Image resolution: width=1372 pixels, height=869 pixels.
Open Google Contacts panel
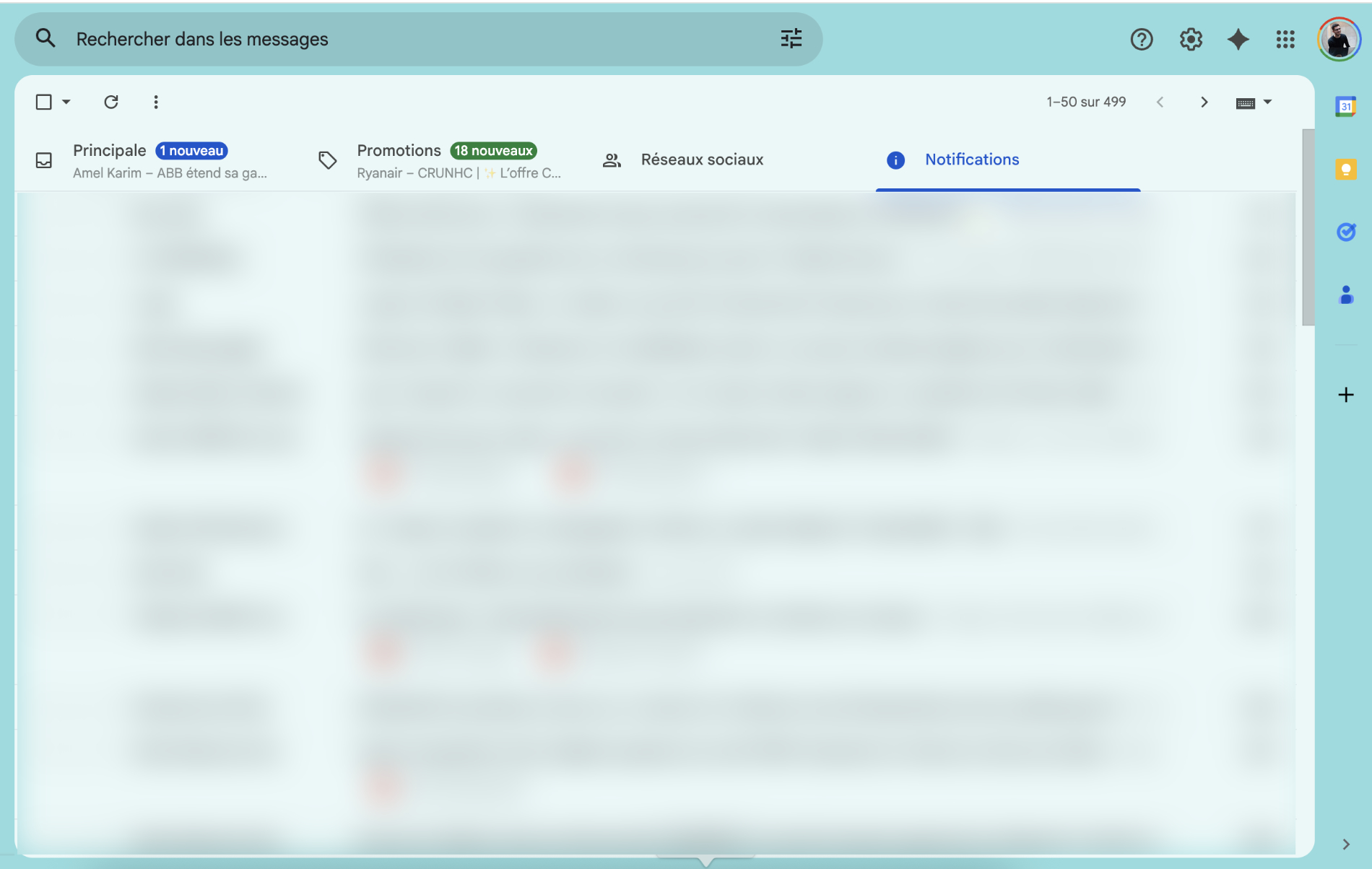[1345, 294]
